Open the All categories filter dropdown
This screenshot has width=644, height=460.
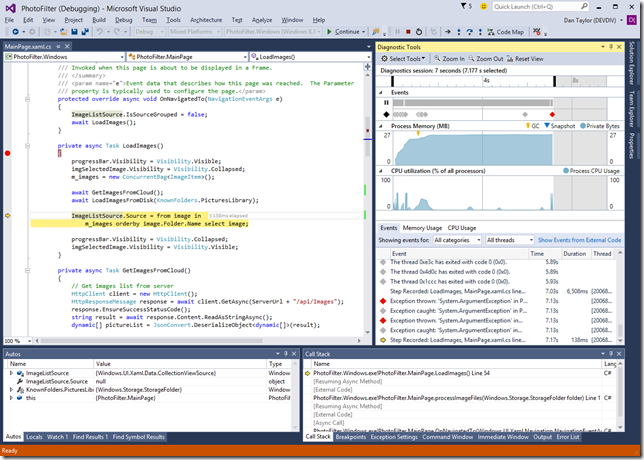pyautogui.click(x=455, y=240)
